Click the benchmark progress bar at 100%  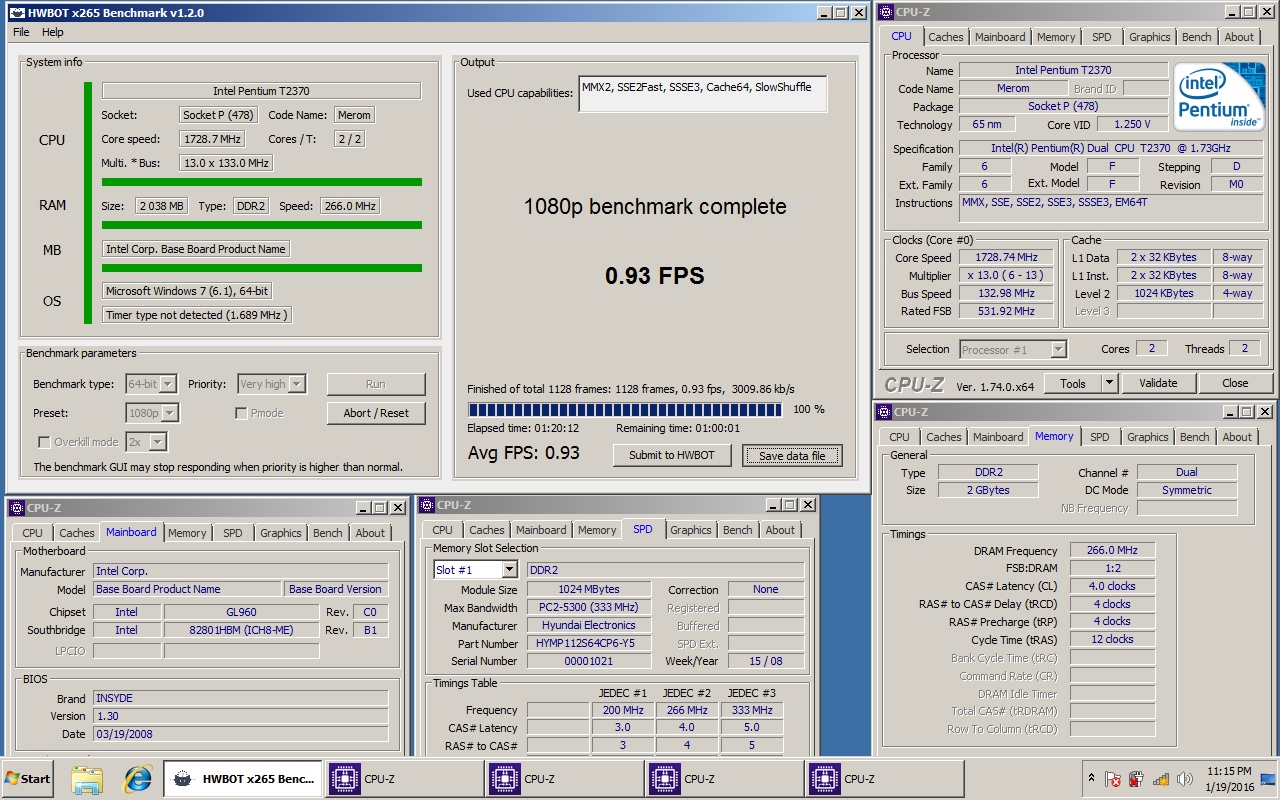[625, 409]
